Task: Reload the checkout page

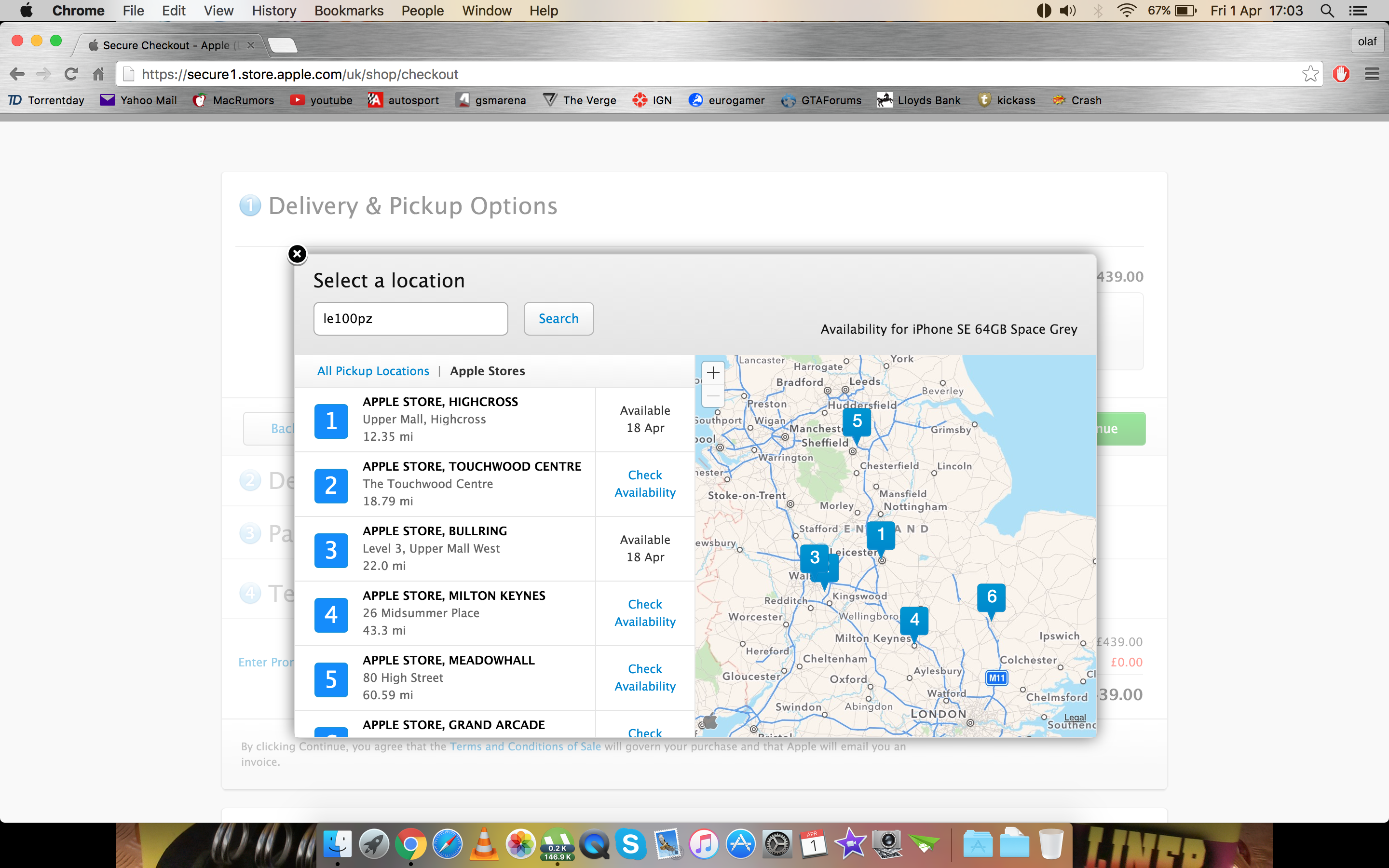Action: 71,74
